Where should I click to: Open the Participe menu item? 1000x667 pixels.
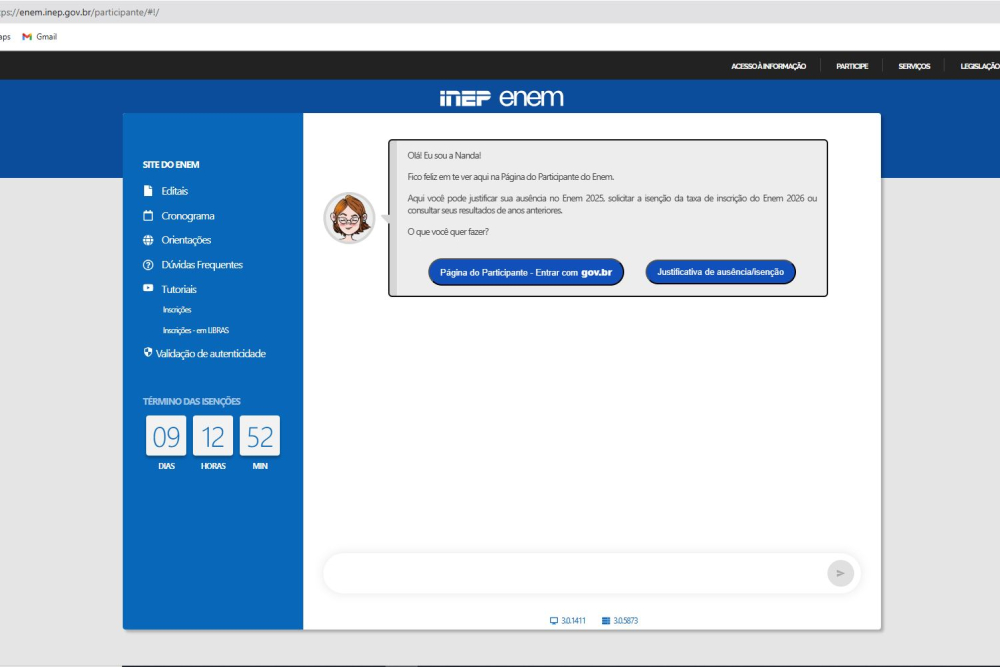(852, 66)
